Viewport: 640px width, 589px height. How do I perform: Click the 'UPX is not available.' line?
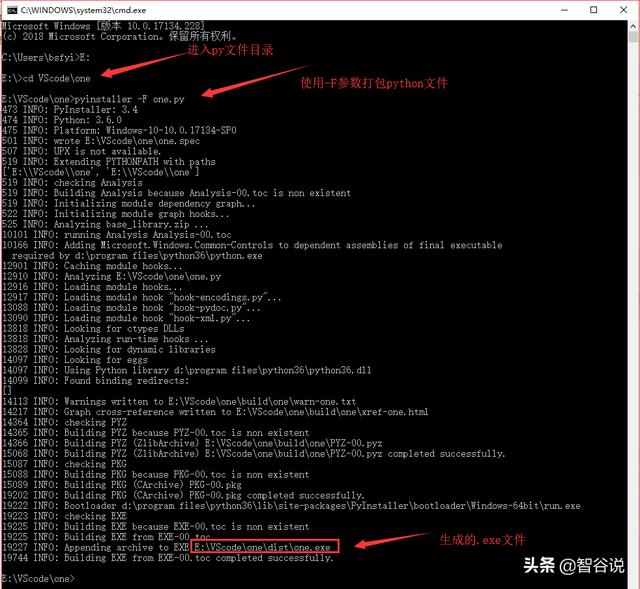[x=82, y=151]
